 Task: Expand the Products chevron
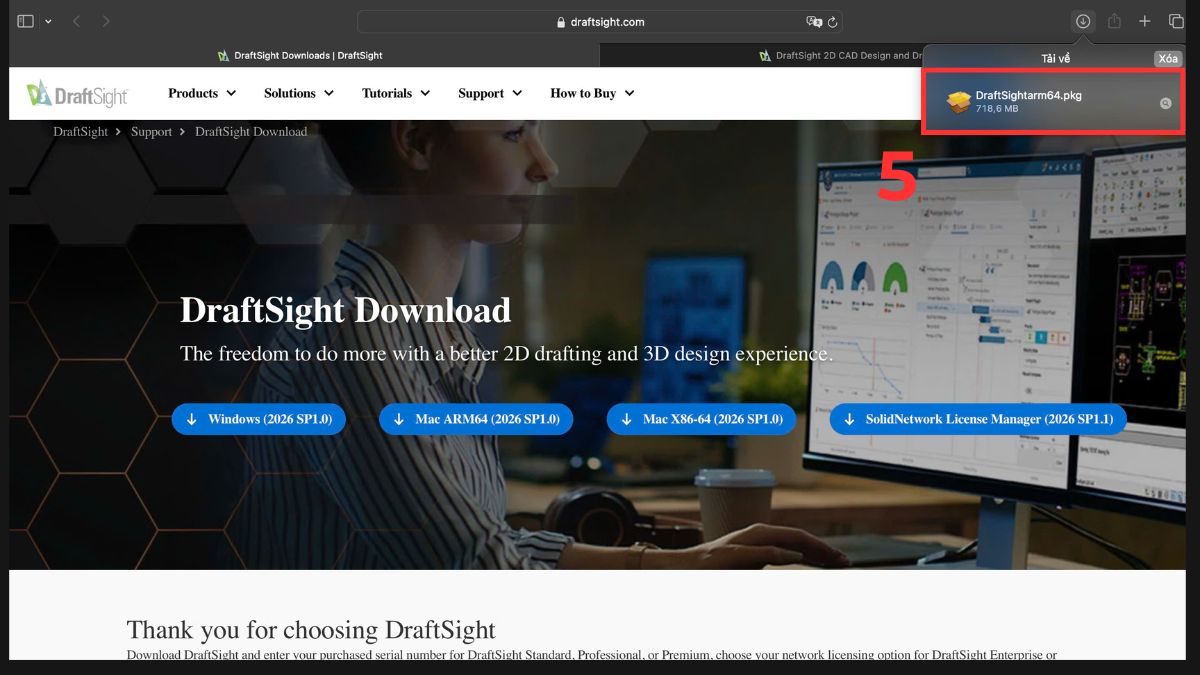click(x=231, y=93)
